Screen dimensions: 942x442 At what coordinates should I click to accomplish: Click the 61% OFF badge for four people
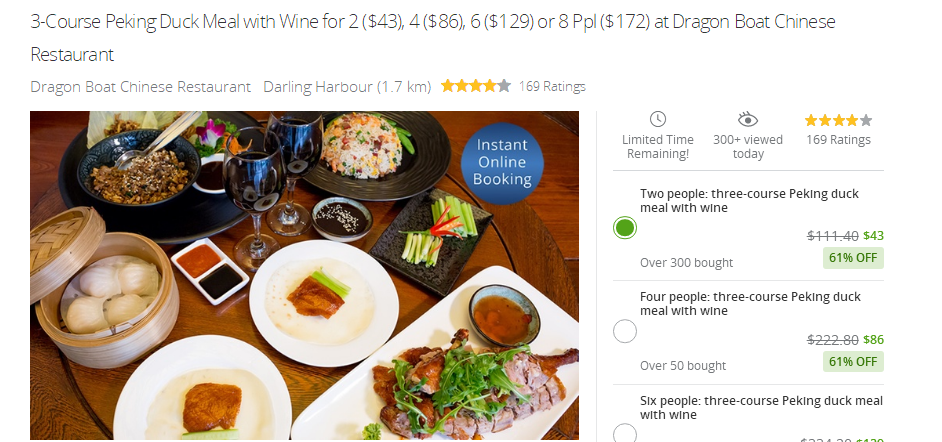tap(853, 362)
